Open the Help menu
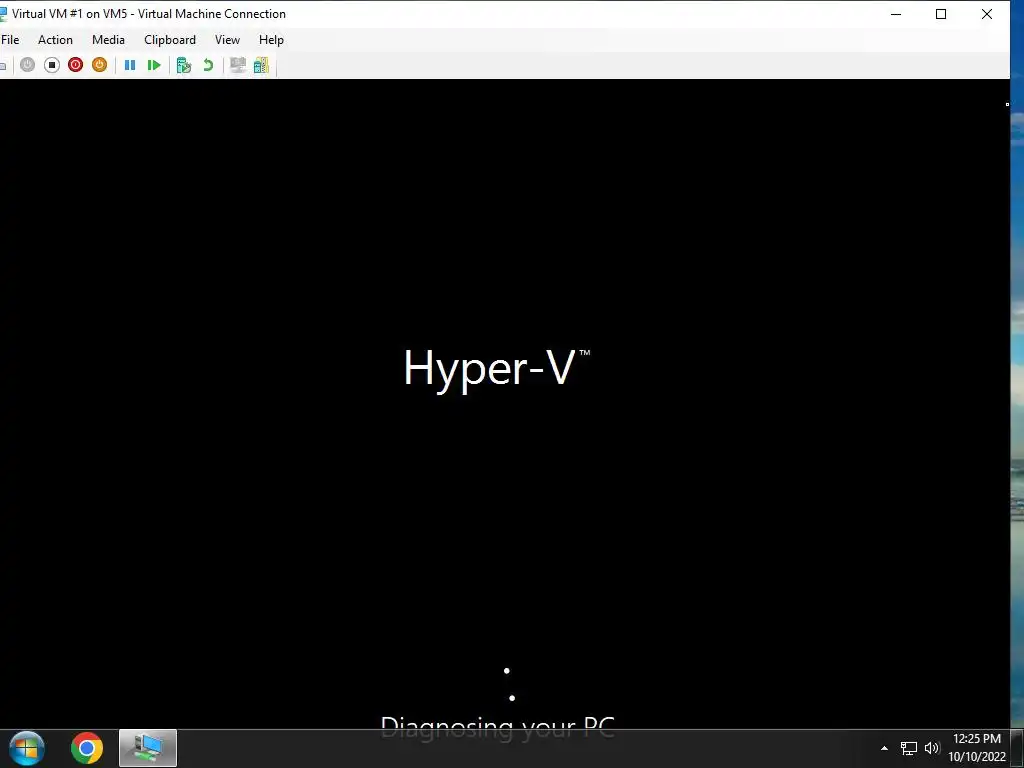This screenshot has height=768, width=1024. (271, 40)
